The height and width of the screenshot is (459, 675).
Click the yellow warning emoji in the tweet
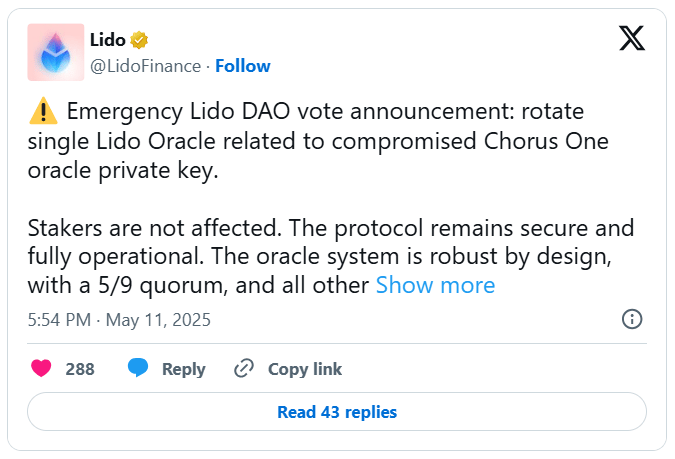(x=42, y=110)
